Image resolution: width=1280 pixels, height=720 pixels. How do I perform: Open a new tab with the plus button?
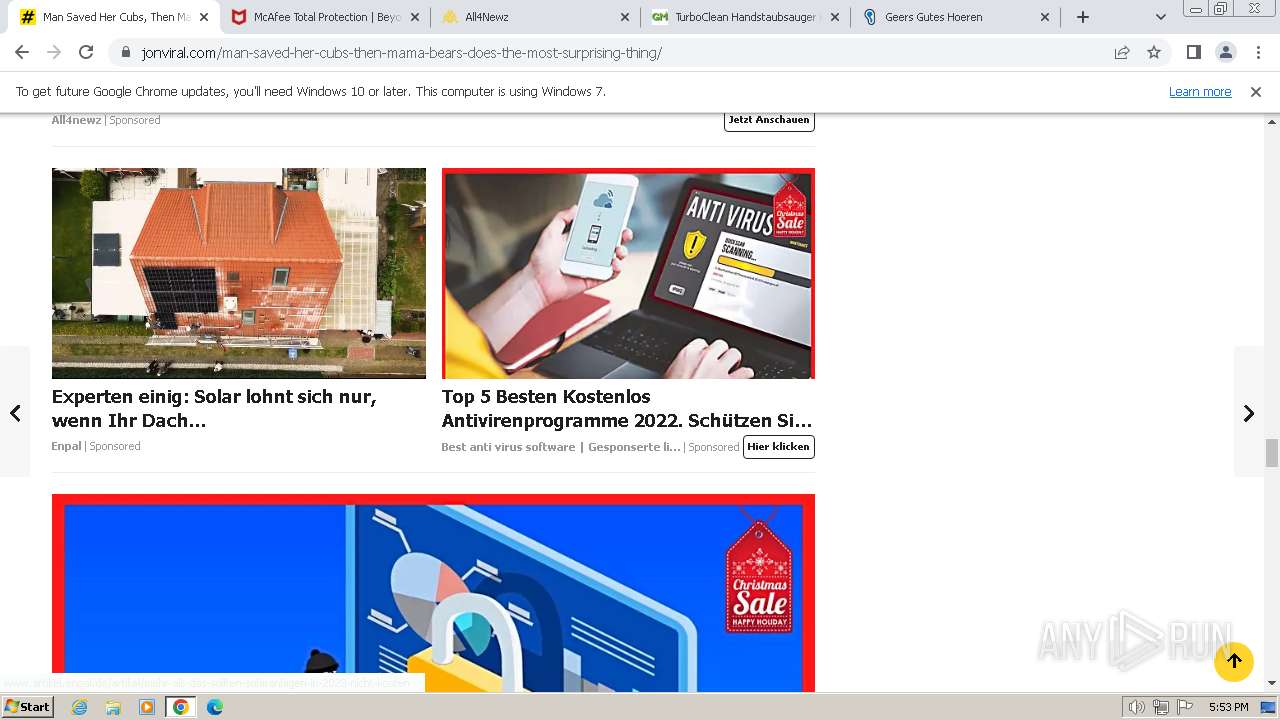[x=1083, y=17]
